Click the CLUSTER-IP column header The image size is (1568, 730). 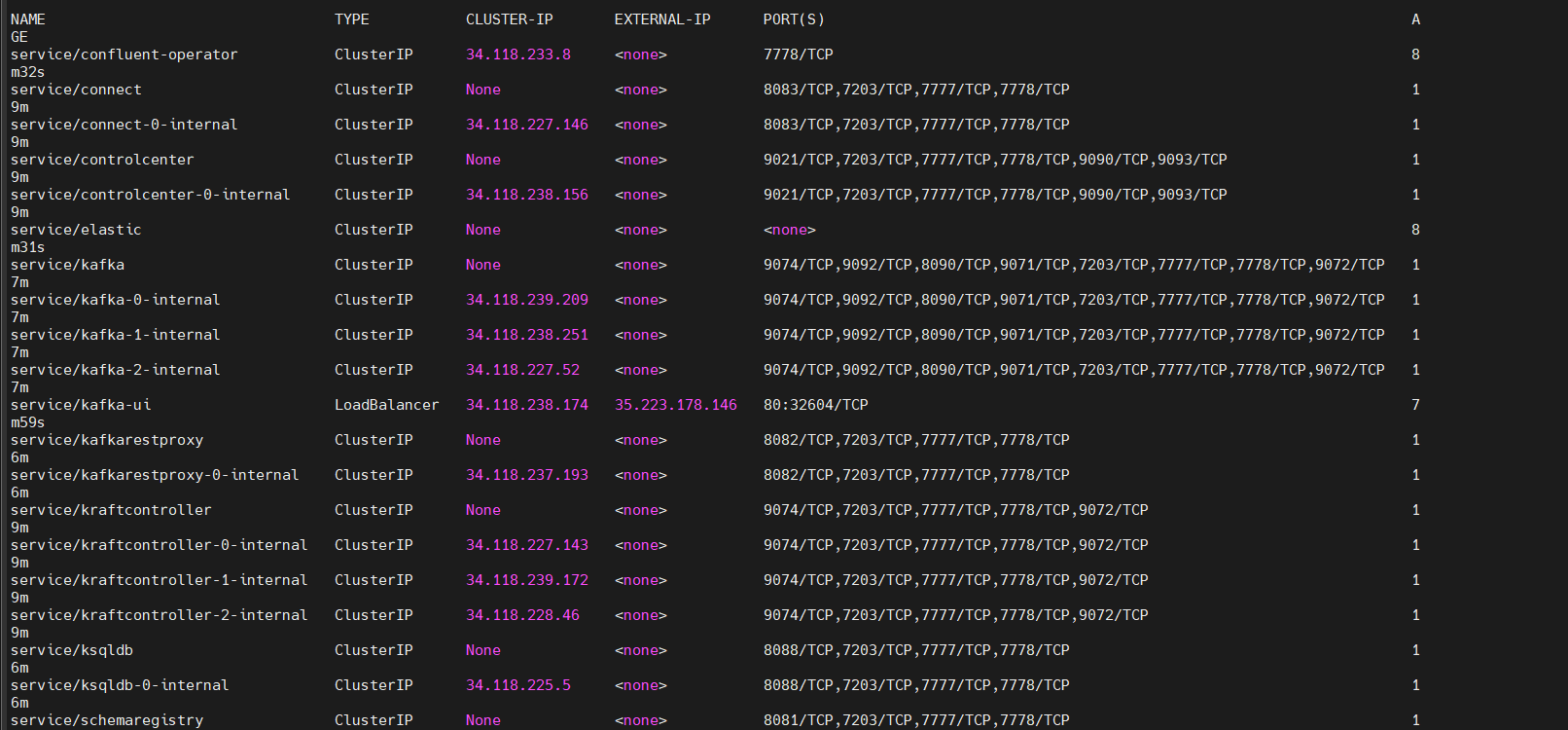click(x=510, y=19)
